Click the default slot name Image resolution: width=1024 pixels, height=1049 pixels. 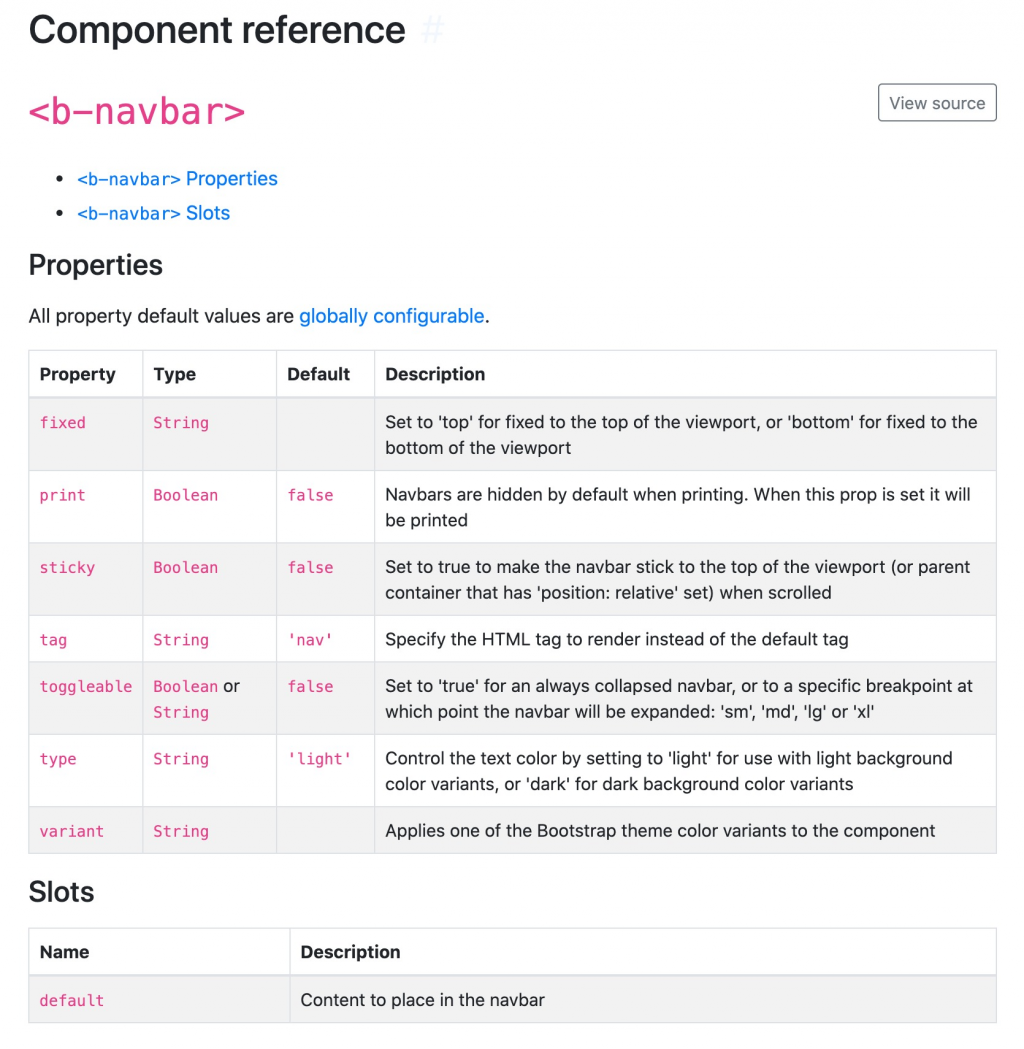click(71, 1000)
